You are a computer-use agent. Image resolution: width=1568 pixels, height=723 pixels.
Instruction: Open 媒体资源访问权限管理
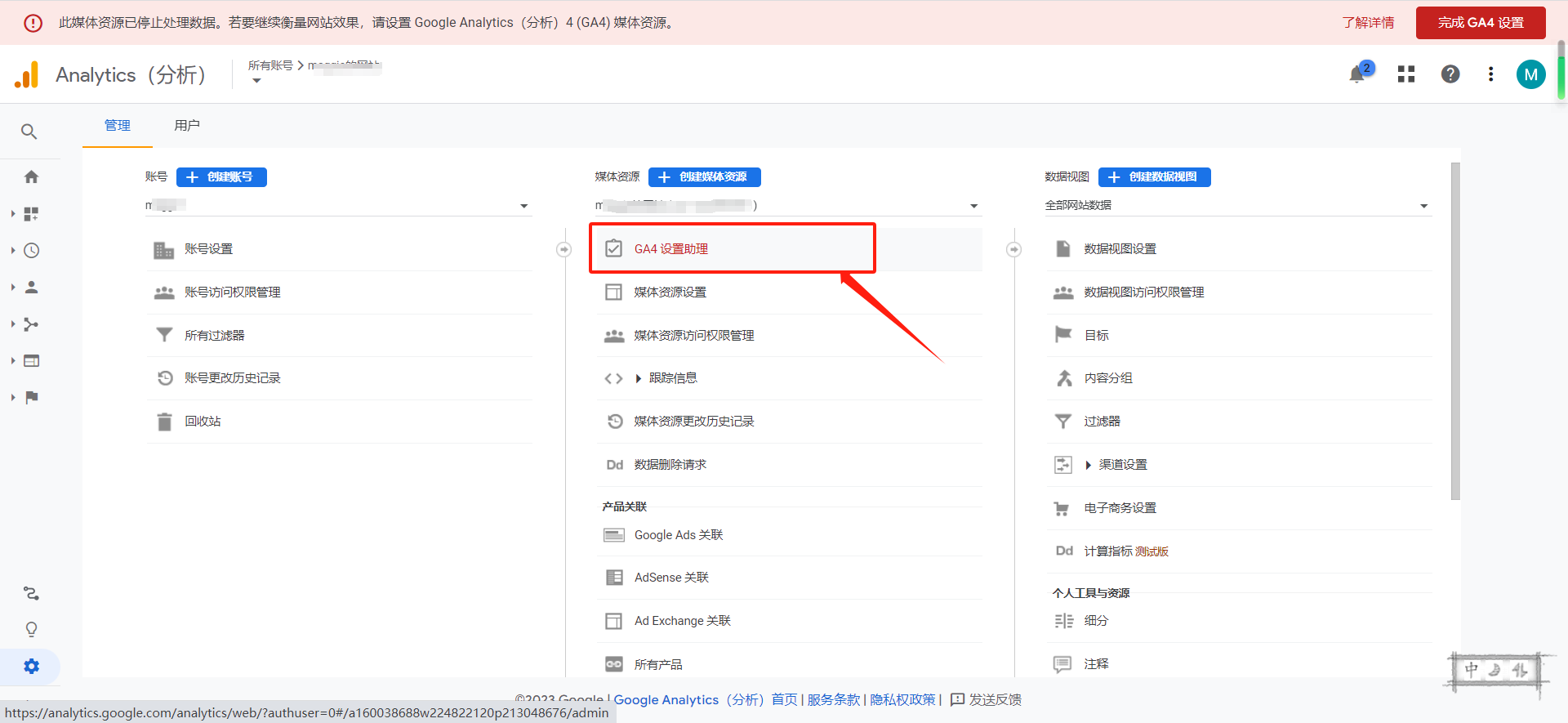click(789, 335)
